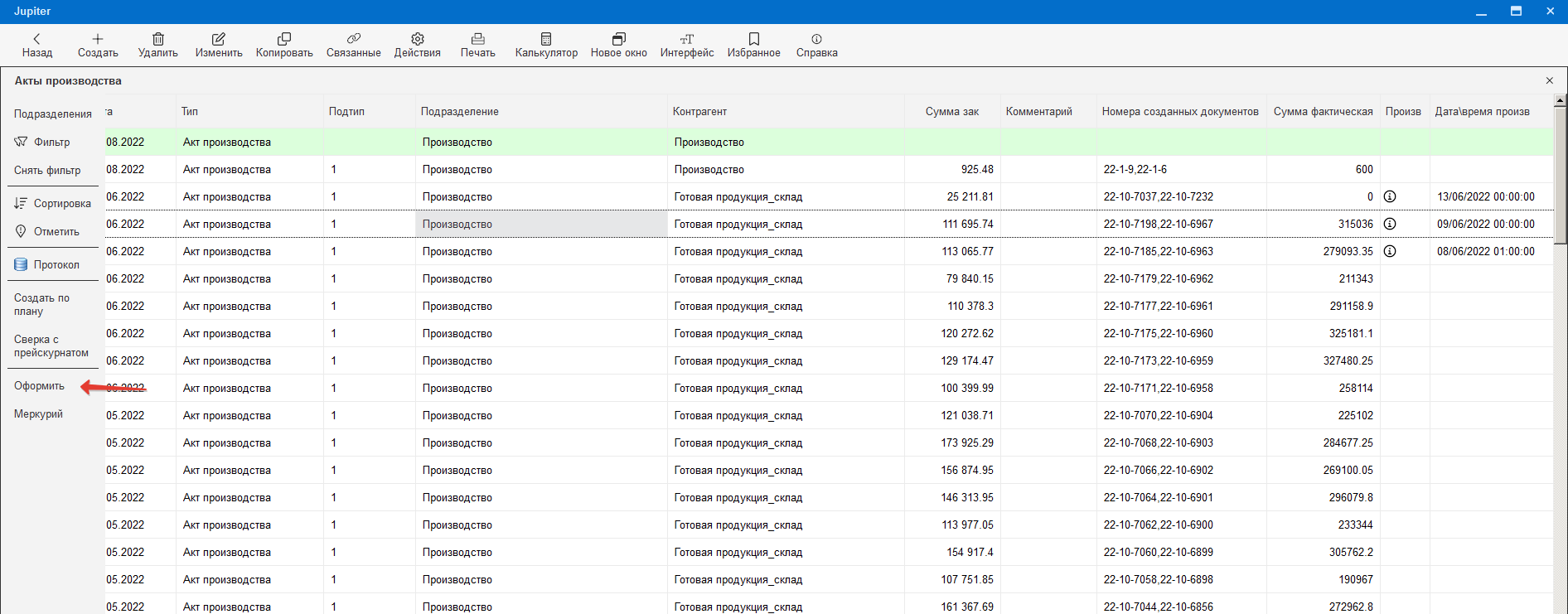Click Создать по плану
This screenshot has height=614, width=1568.
pos(41,304)
